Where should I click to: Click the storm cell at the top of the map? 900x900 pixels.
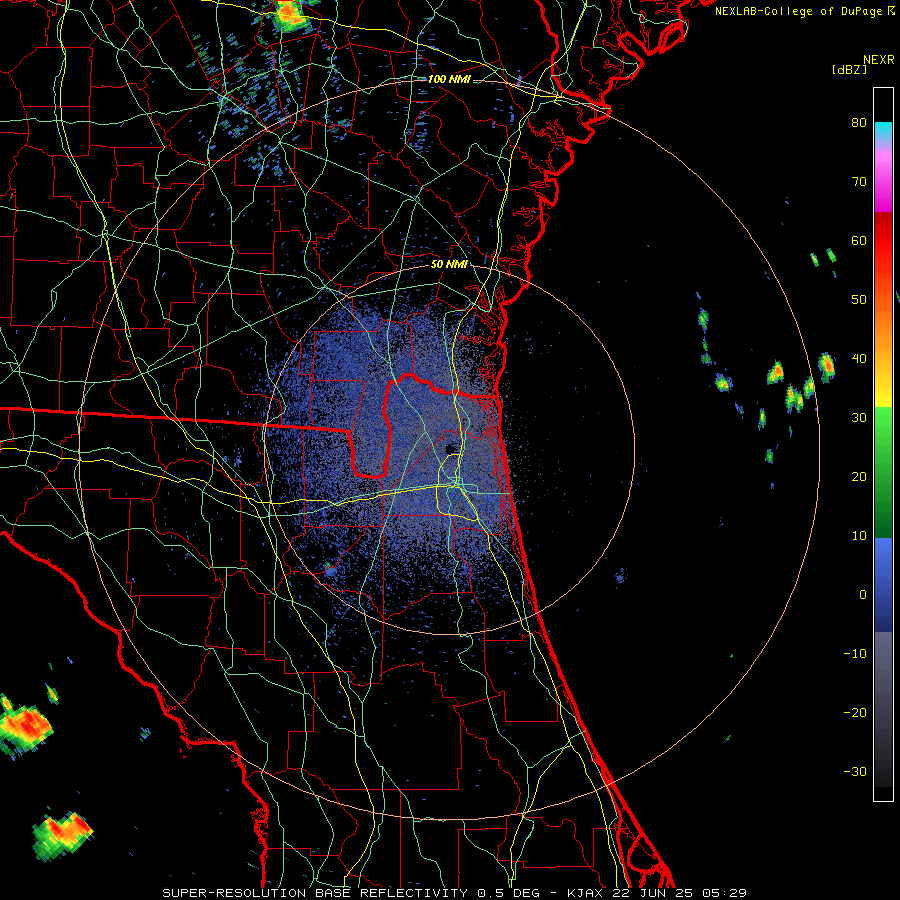[x=289, y=14]
